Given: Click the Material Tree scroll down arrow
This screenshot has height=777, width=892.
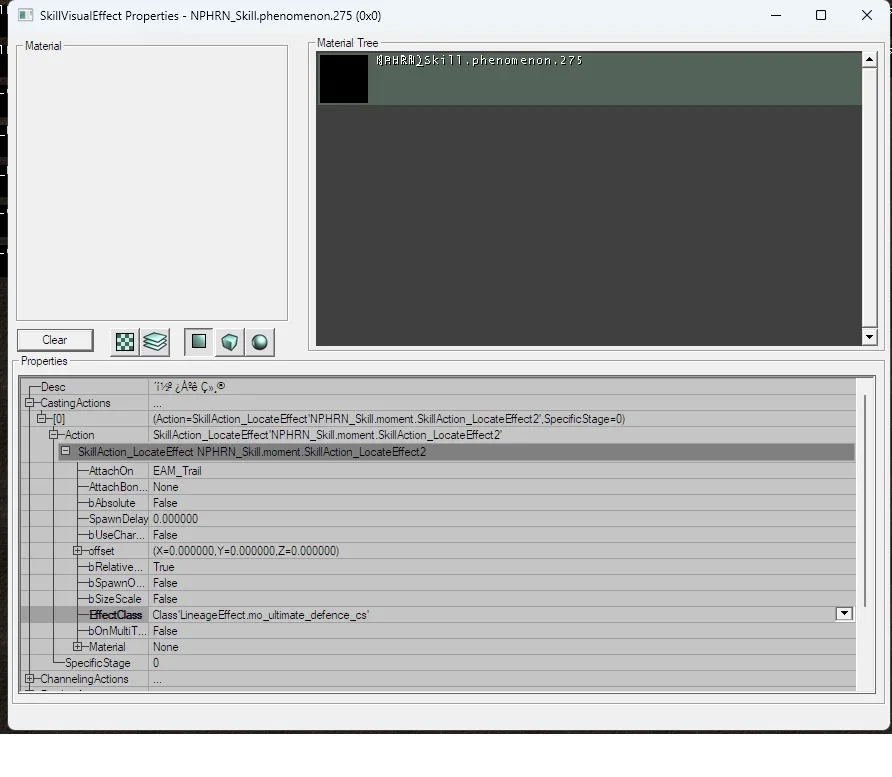Looking at the screenshot, I should [x=869, y=337].
